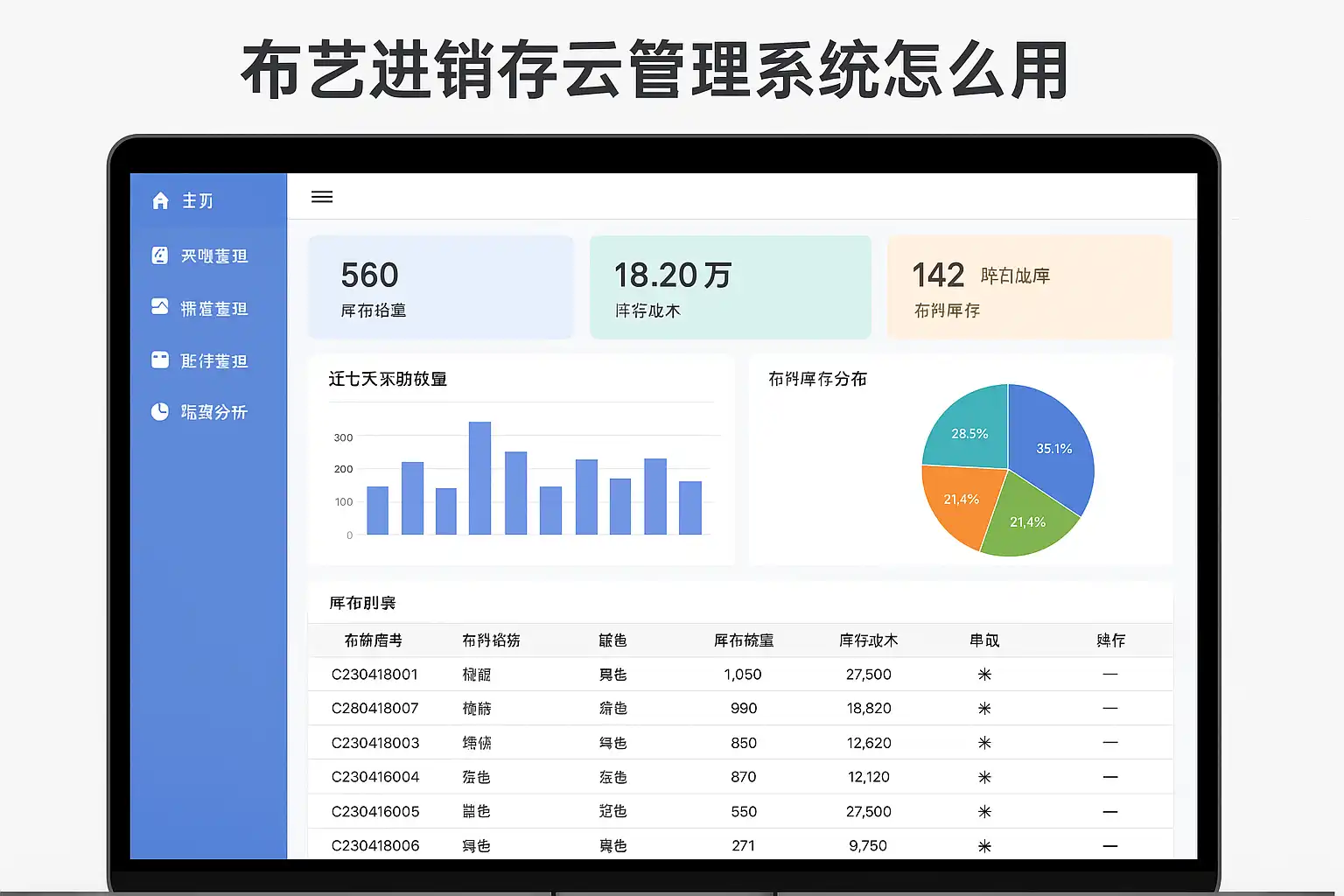Open the hamburger menu icon
Viewport: 1344px width, 896px height.
322,197
